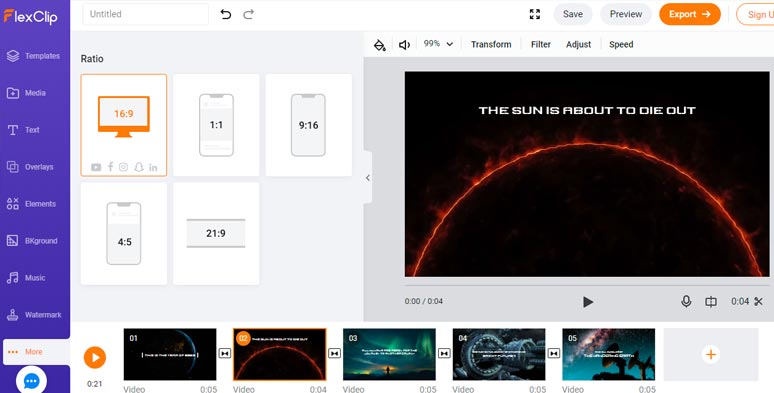Image resolution: width=774 pixels, height=393 pixels.
Task: Select storyboard clip 03 thumbnail
Action: 389,354
